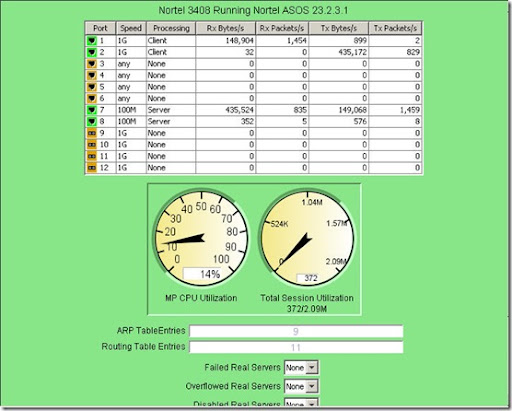Click the Processing column header
This screenshot has width=512, height=411.
pos(171,28)
